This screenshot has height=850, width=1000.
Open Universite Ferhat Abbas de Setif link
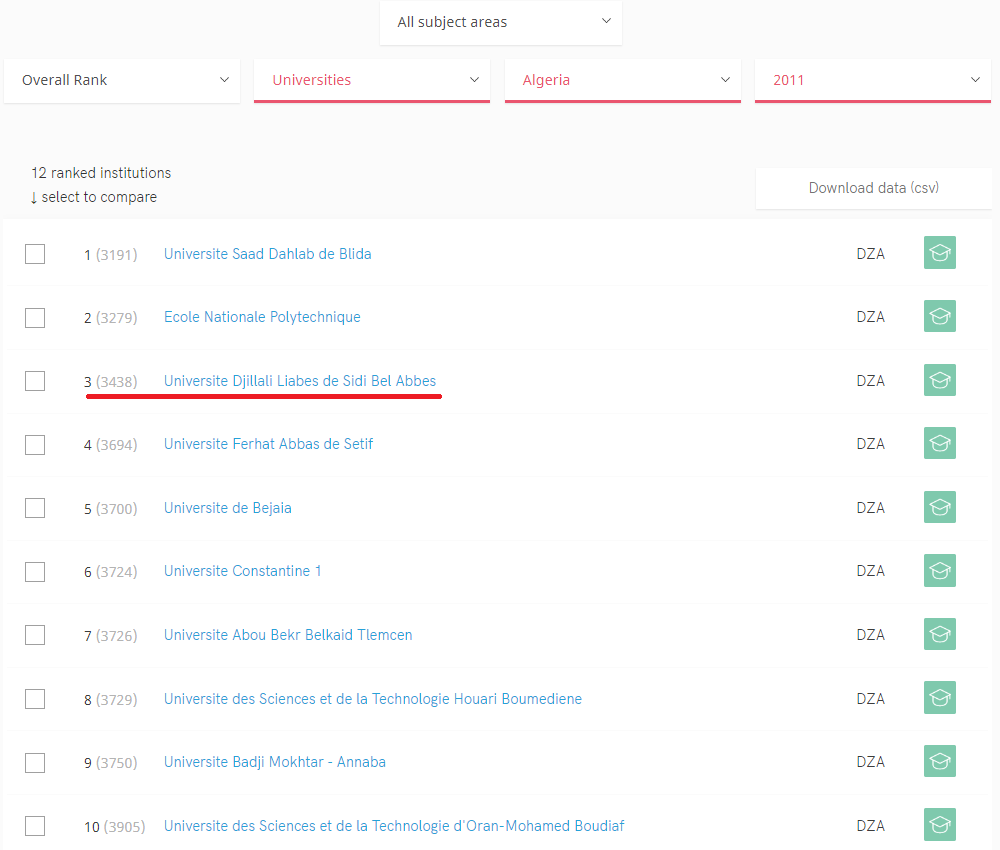click(268, 444)
